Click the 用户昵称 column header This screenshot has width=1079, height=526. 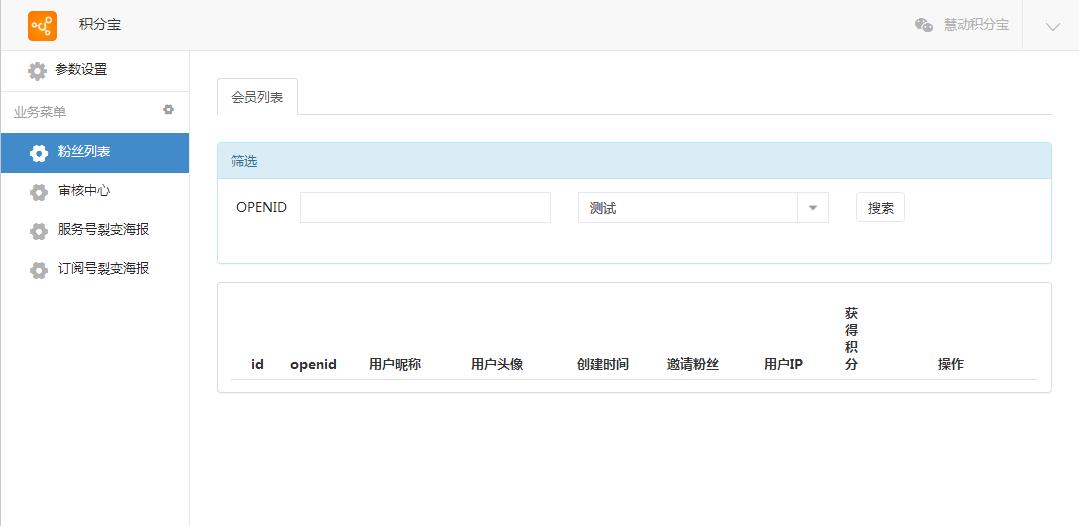pos(395,365)
